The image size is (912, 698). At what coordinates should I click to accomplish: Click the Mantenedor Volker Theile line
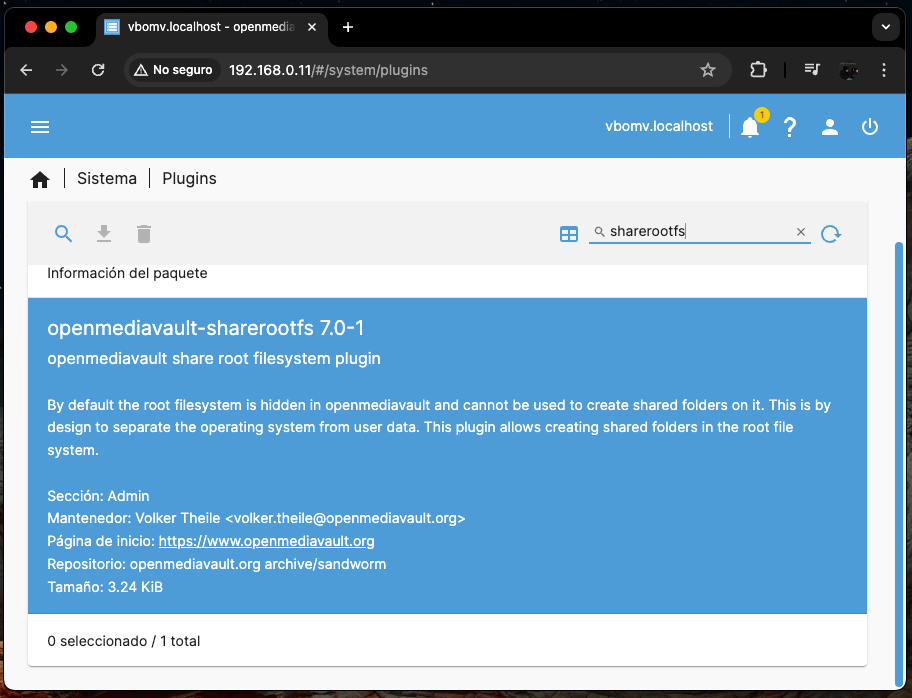pos(256,518)
